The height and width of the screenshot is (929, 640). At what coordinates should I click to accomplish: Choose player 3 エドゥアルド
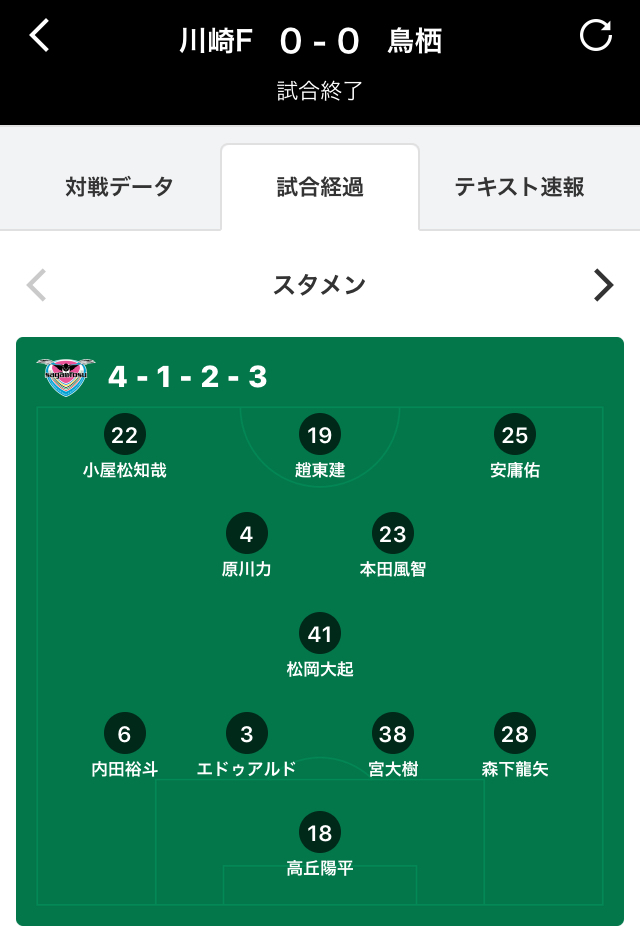pyautogui.click(x=247, y=745)
